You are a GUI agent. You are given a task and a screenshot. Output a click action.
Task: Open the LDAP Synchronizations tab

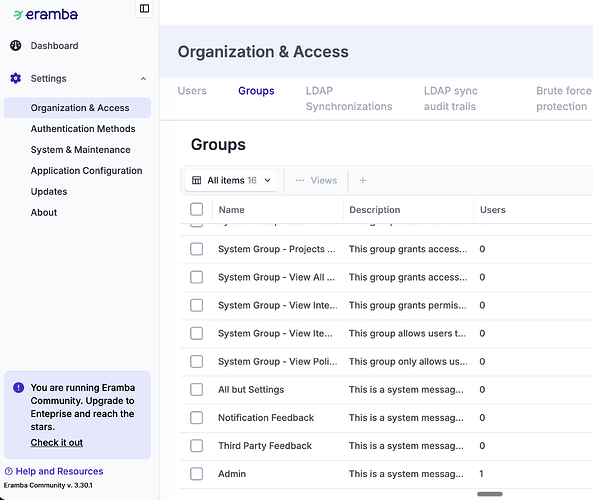pyautogui.click(x=349, y=99)
